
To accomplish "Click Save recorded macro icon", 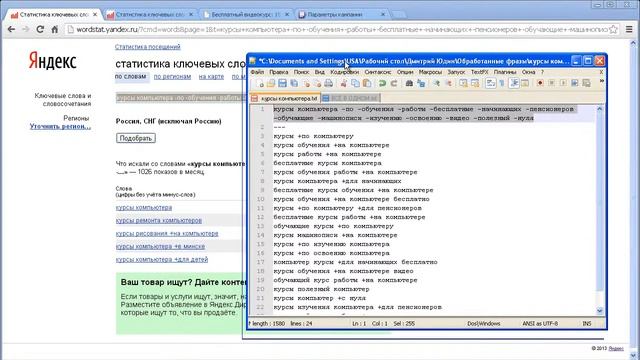I will click(587, 83).
